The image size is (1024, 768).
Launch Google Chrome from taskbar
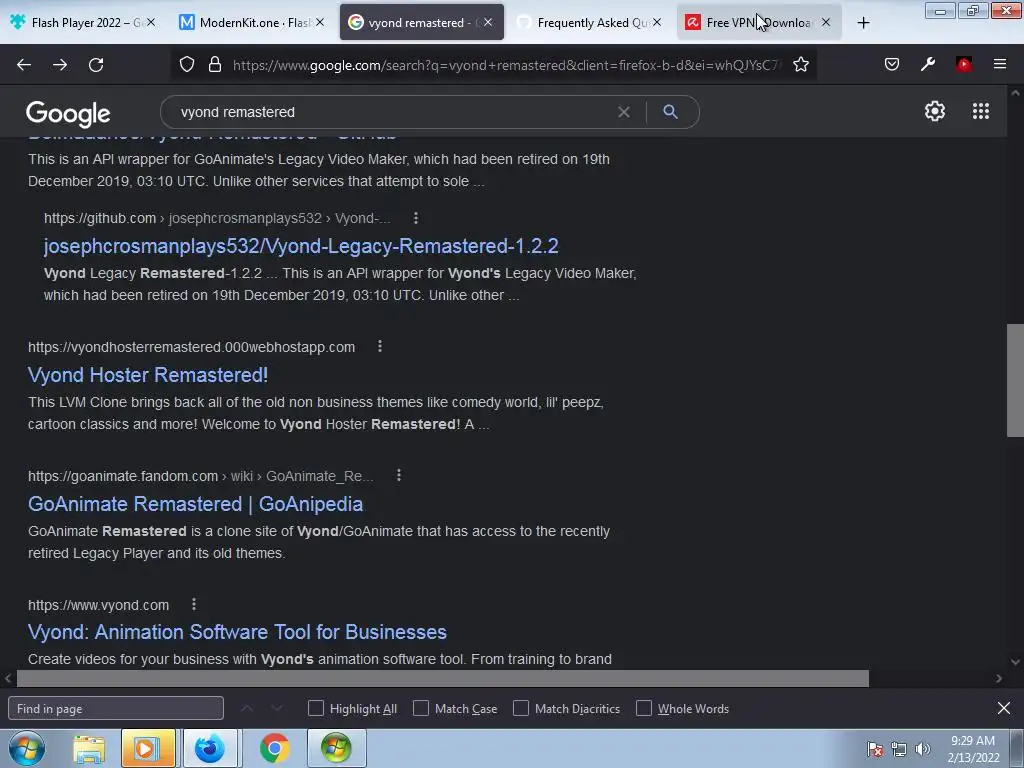coord(274,748)
